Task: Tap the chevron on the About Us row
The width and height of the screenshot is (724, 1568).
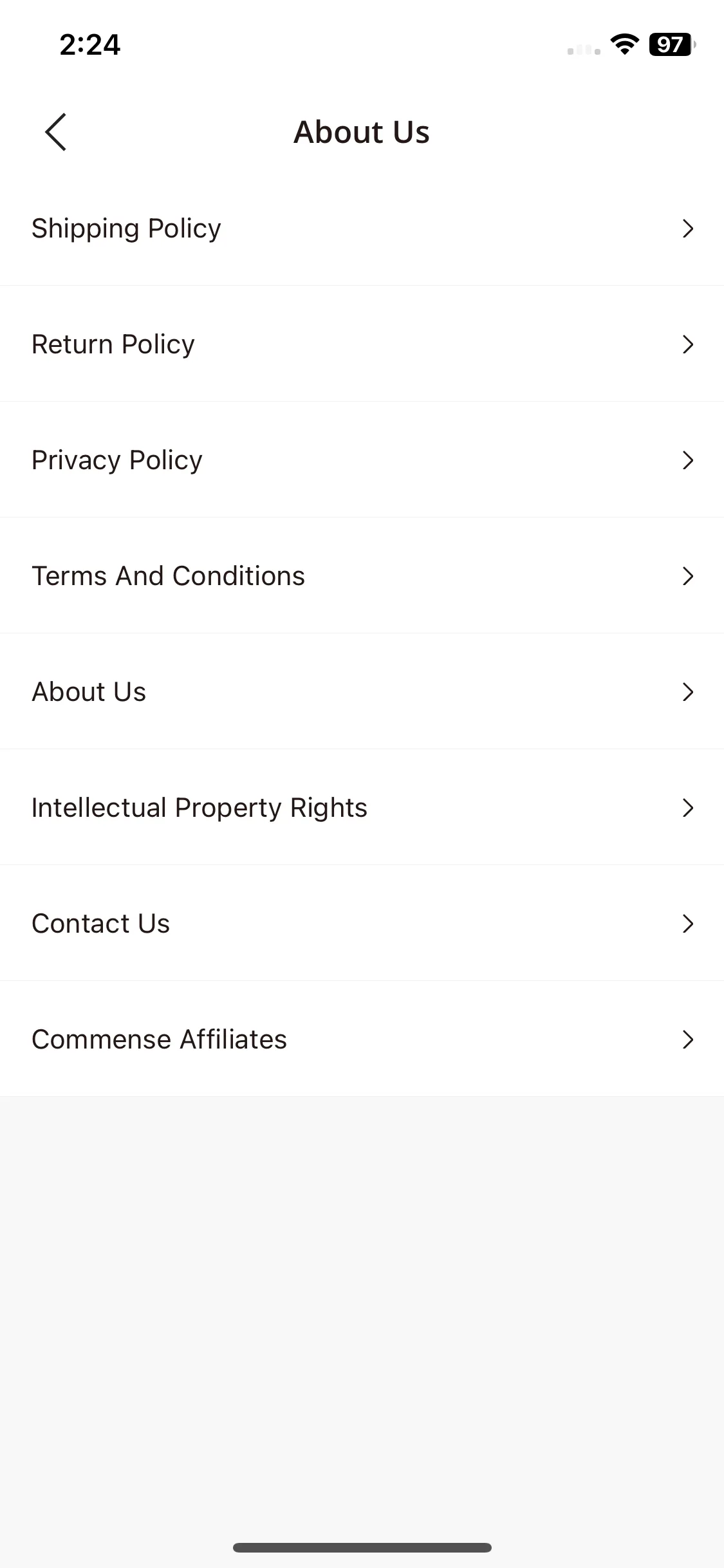Action: click(x=688, y=692)
